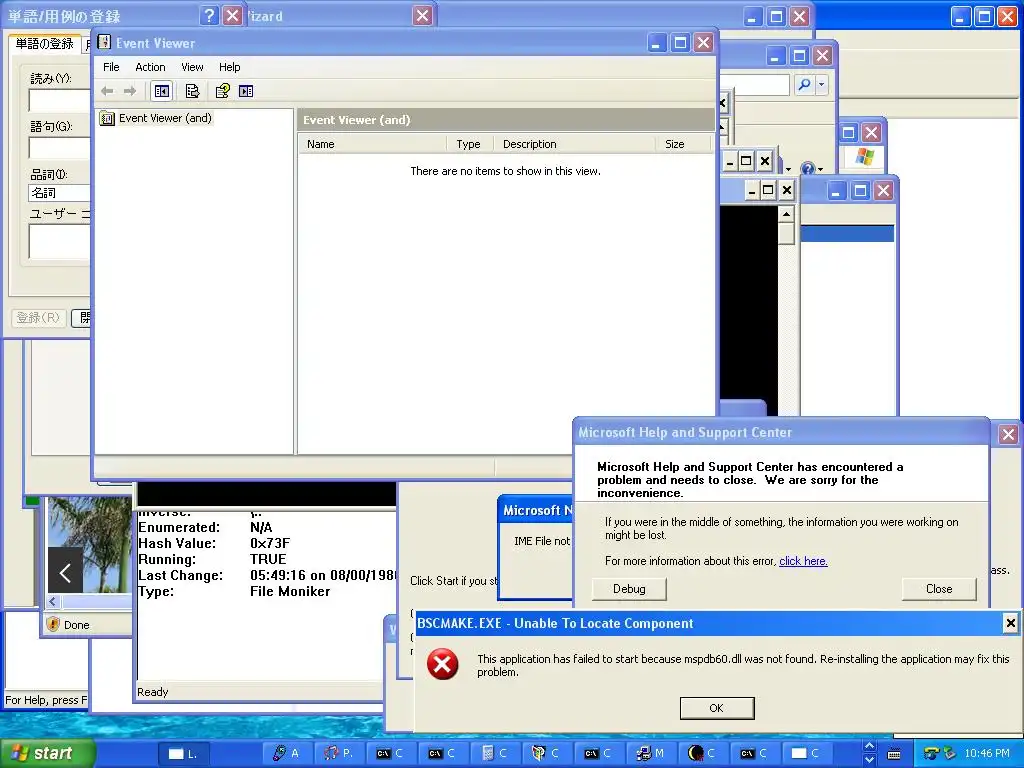The height and width of the screenshot is (768, 1024).
Task: Click into the 語句(G) input field
Action: pos(59,148)
